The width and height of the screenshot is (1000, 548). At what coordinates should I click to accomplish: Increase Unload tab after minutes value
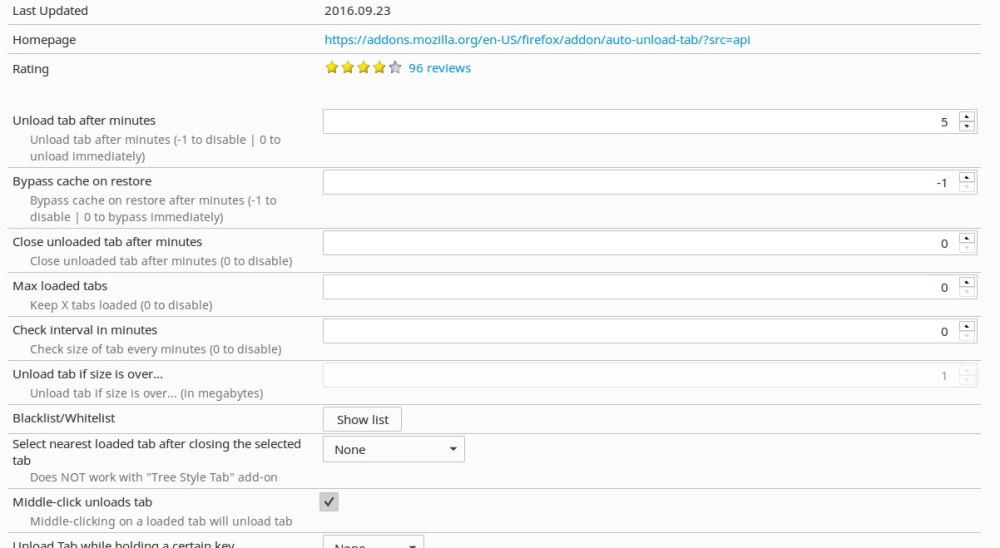[967, 117]
